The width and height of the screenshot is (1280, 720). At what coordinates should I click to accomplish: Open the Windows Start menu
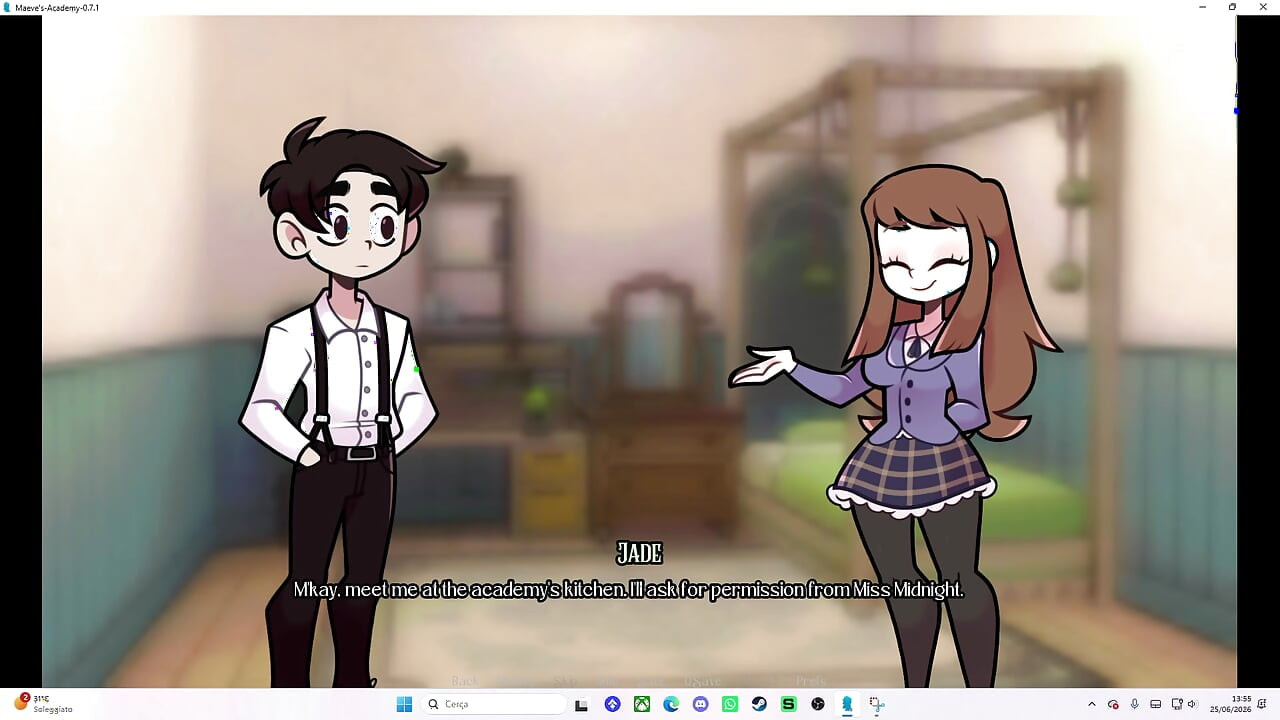pos(404,704)
